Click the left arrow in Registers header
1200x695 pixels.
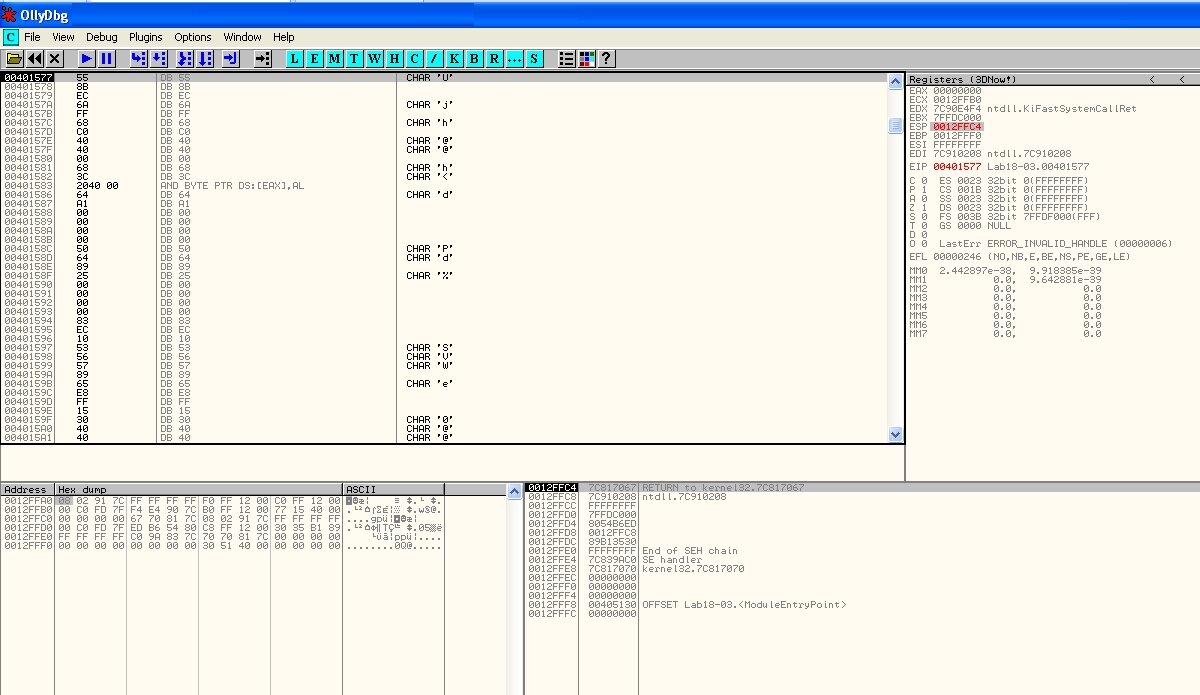pyautogui.click(x=1151, y=79)
